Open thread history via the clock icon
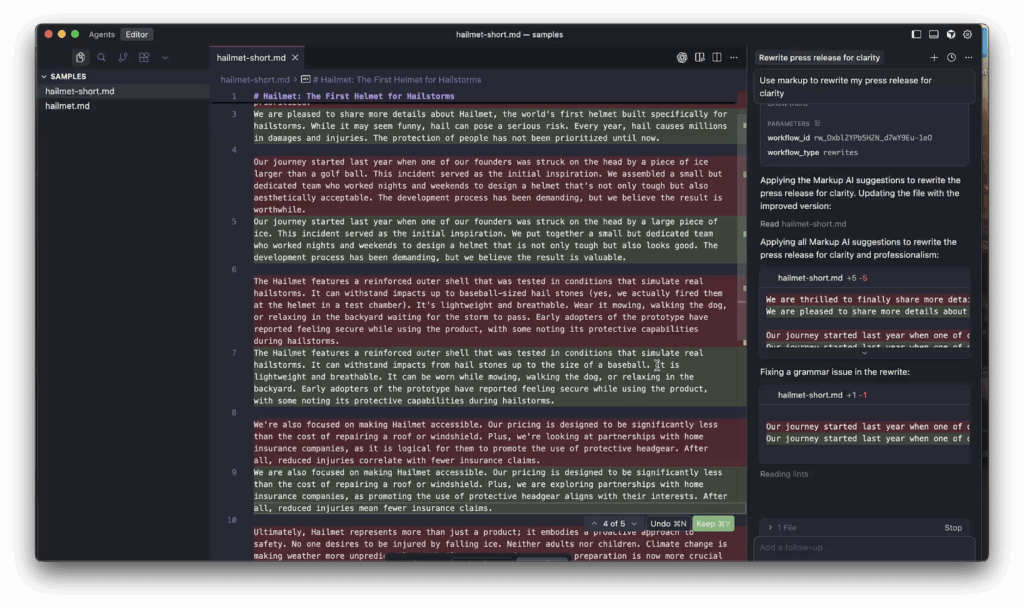Viewport: 1024px width, 608px height. 952,57
